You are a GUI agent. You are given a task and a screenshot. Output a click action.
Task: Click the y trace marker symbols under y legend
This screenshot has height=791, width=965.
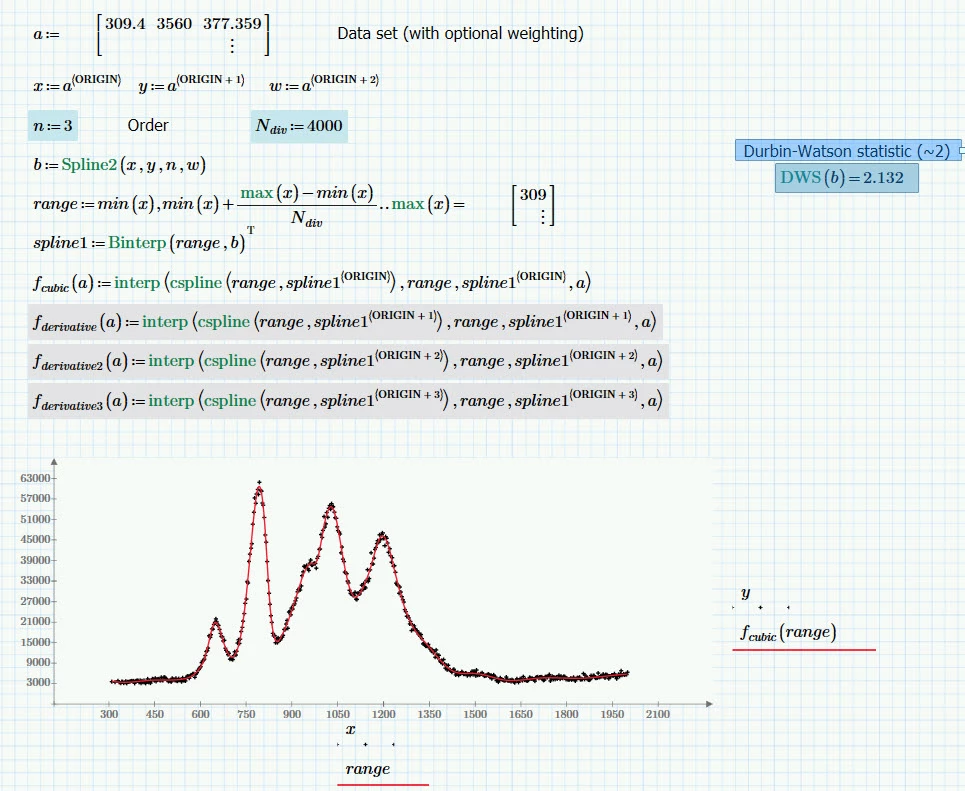click(761, 608)
